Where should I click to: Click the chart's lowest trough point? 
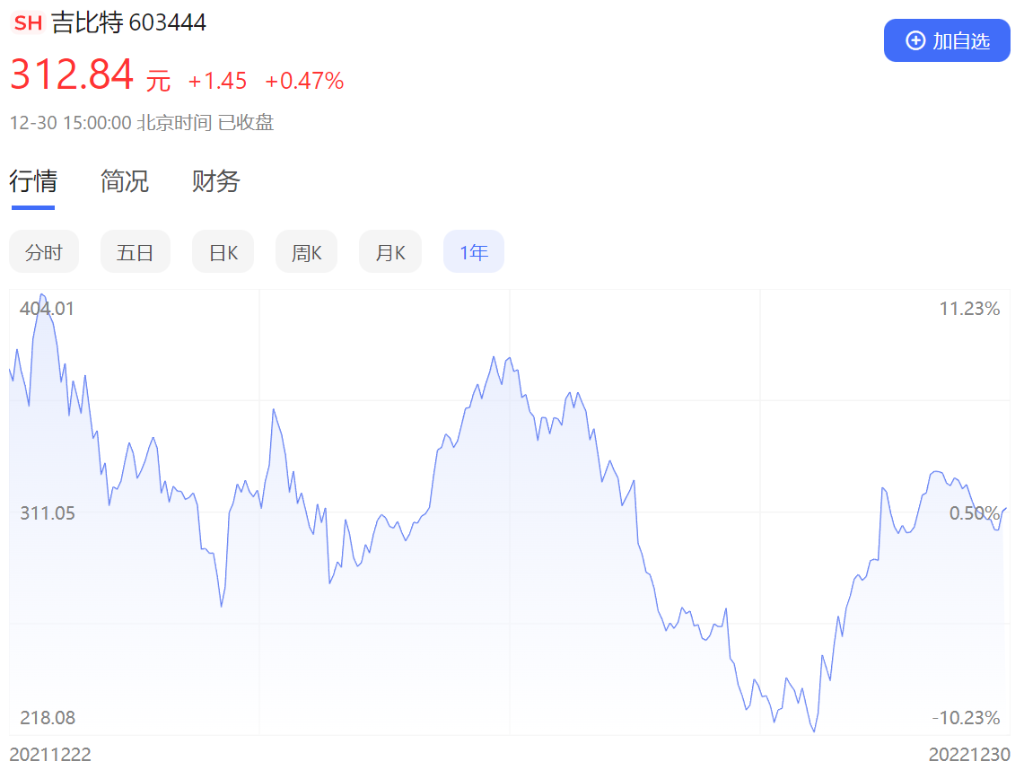pos(814,731)
